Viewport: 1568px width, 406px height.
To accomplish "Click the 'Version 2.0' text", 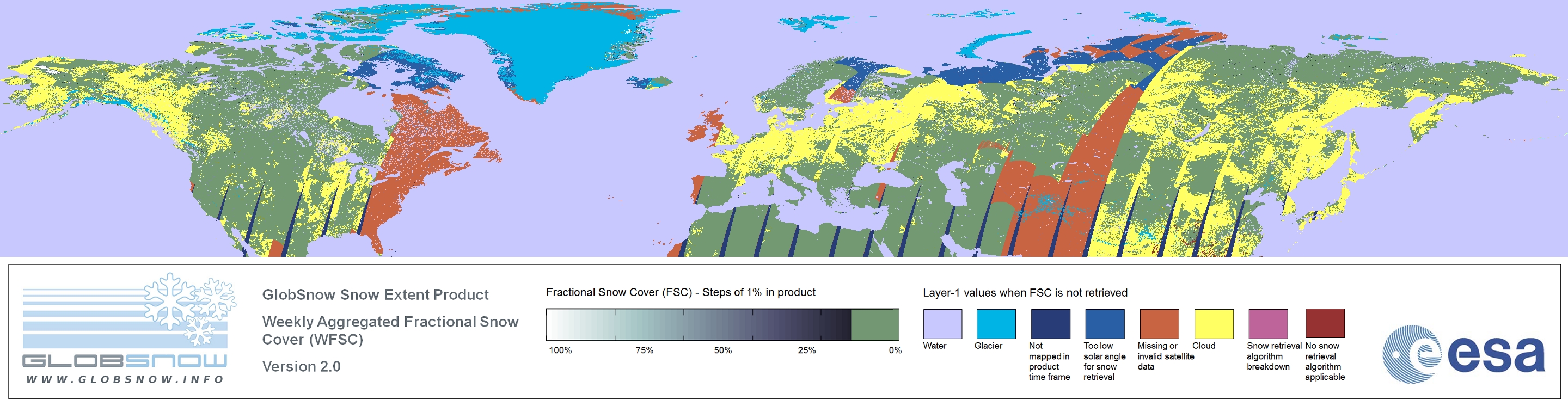I will pyautogui.click(x=301, y=366).
